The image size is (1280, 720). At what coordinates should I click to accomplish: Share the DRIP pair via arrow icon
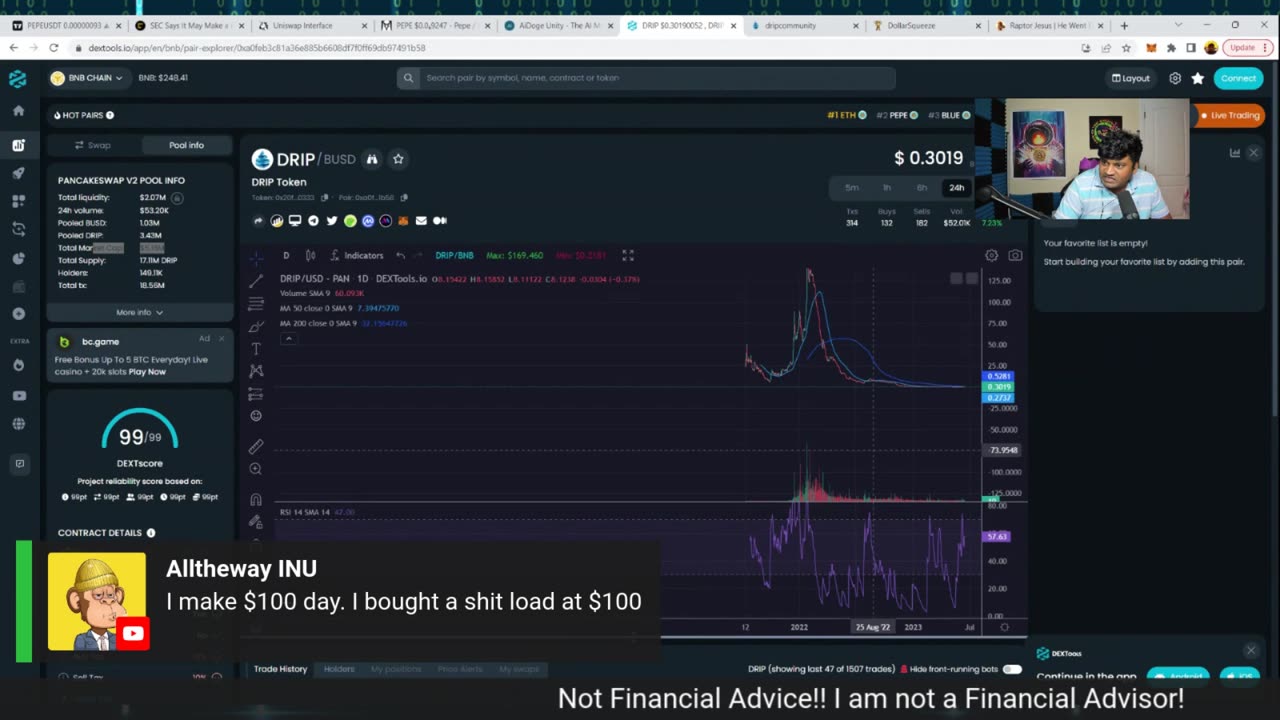pyautogui.click(x=258, y=221)
